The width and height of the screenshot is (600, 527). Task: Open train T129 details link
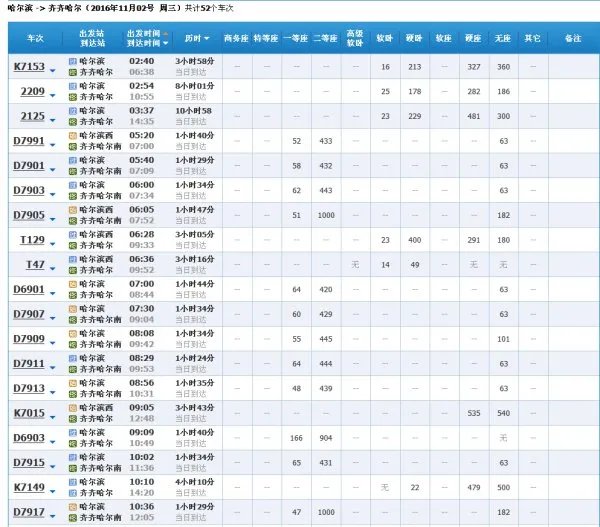(x=33, y=240)
